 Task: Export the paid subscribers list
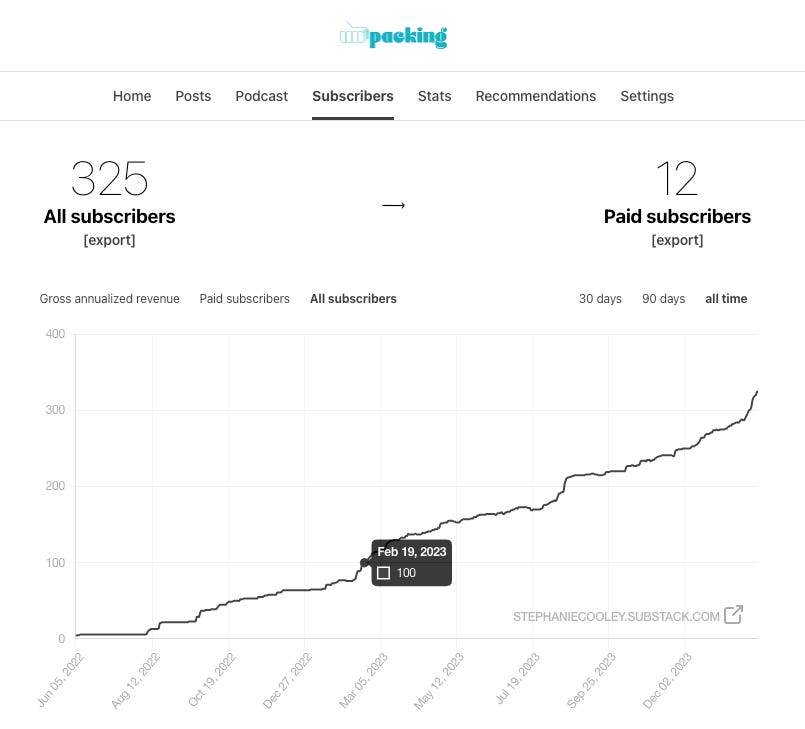[x=678, y=240]
